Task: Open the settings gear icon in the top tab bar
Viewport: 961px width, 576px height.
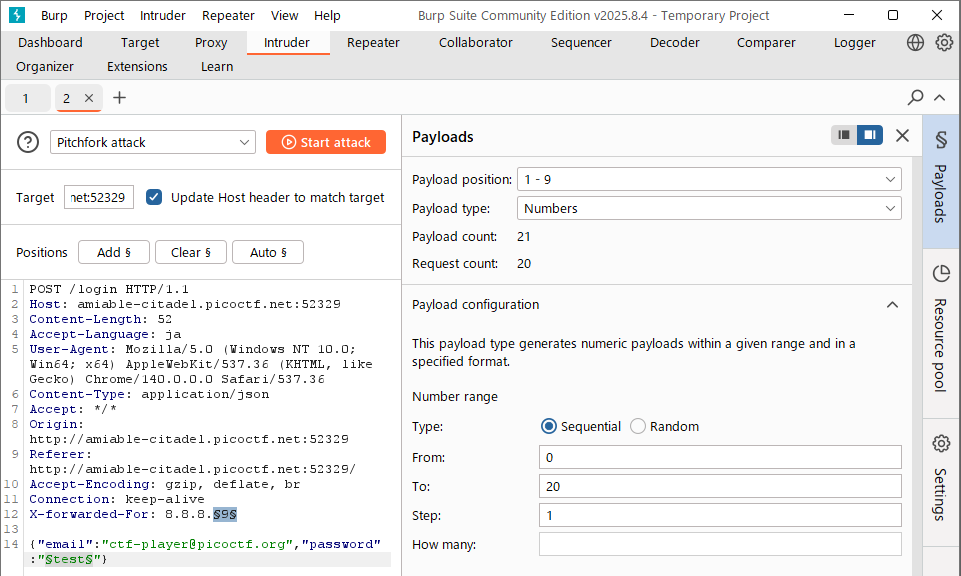Action: pyautogui.click(x=944, y=42)
